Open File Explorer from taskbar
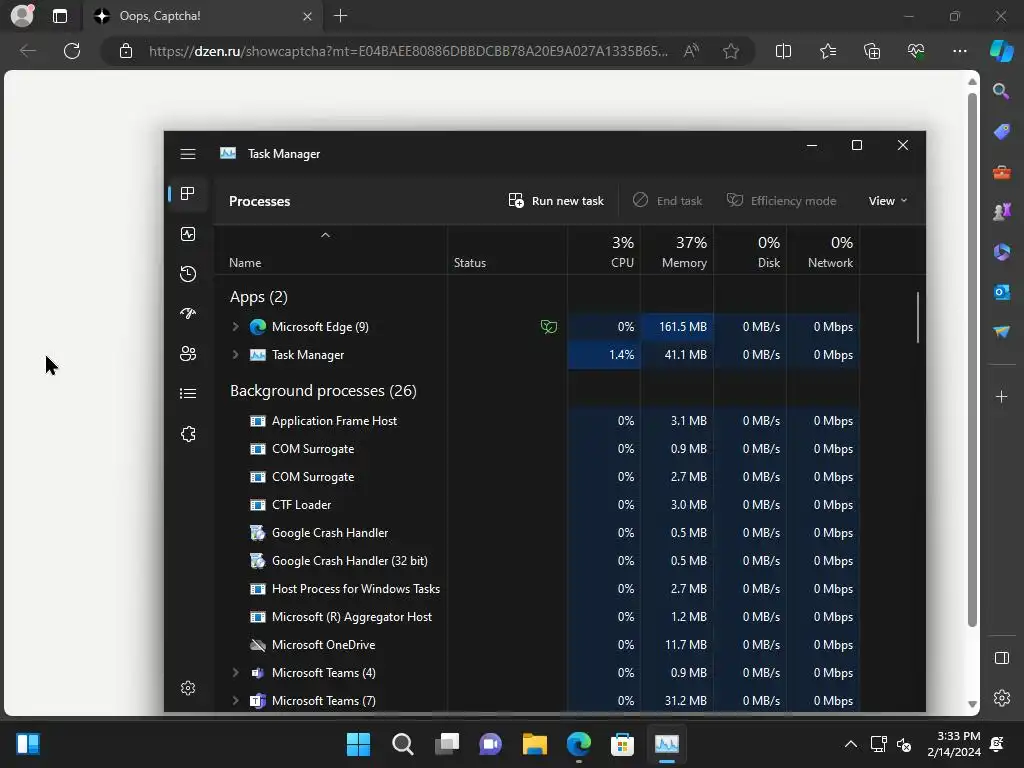This screenshot has width=1024, height=768. coord(534,744)
